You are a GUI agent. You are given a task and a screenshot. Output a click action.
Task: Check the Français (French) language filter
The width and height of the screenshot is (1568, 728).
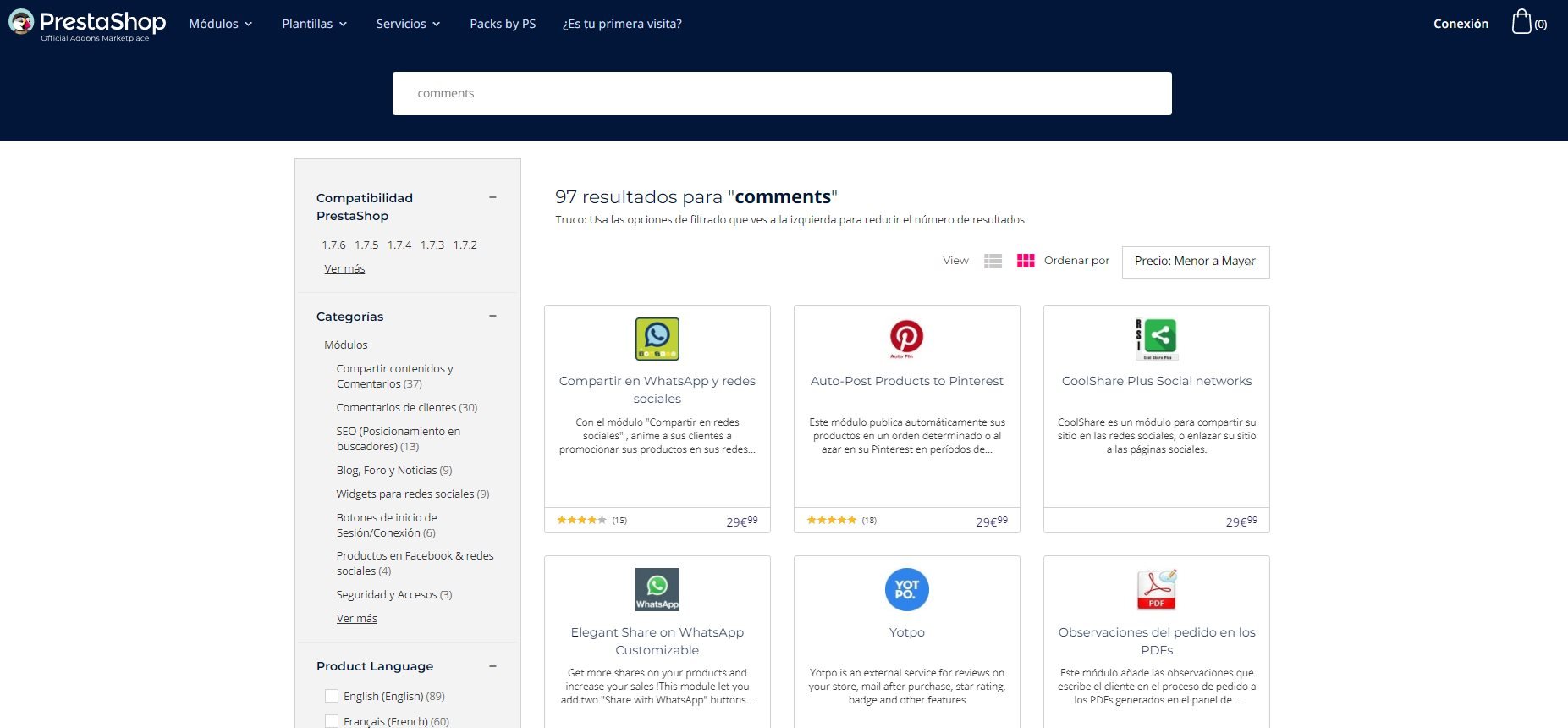332,721
